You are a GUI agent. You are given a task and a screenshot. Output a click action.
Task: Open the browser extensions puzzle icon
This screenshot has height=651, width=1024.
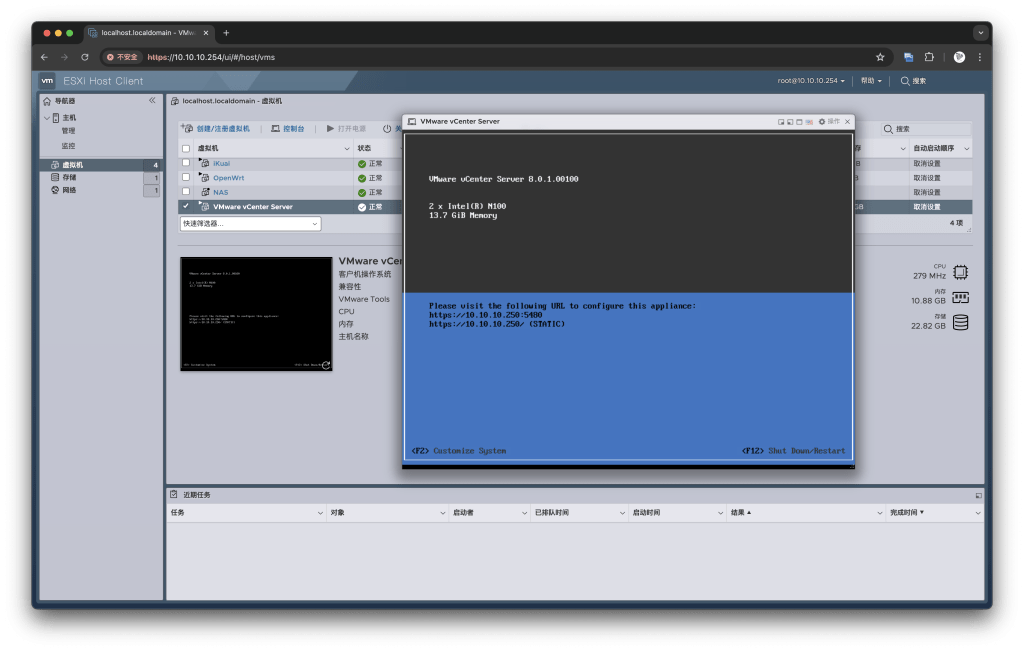[x=929, y=57]
